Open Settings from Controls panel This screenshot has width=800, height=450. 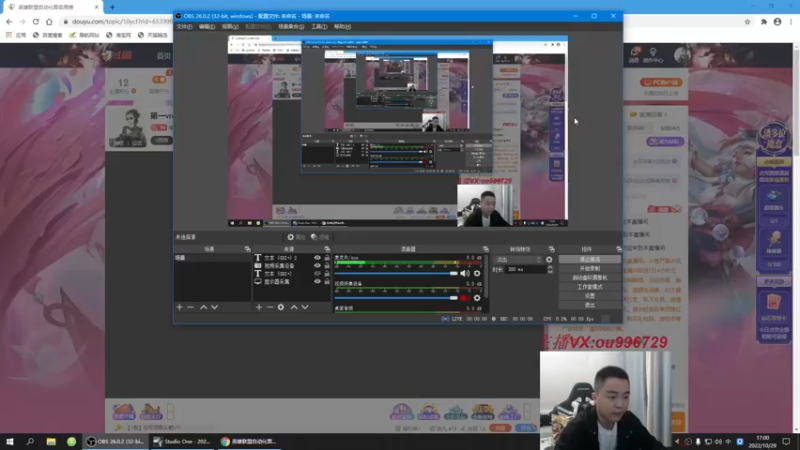pos(589,296)
